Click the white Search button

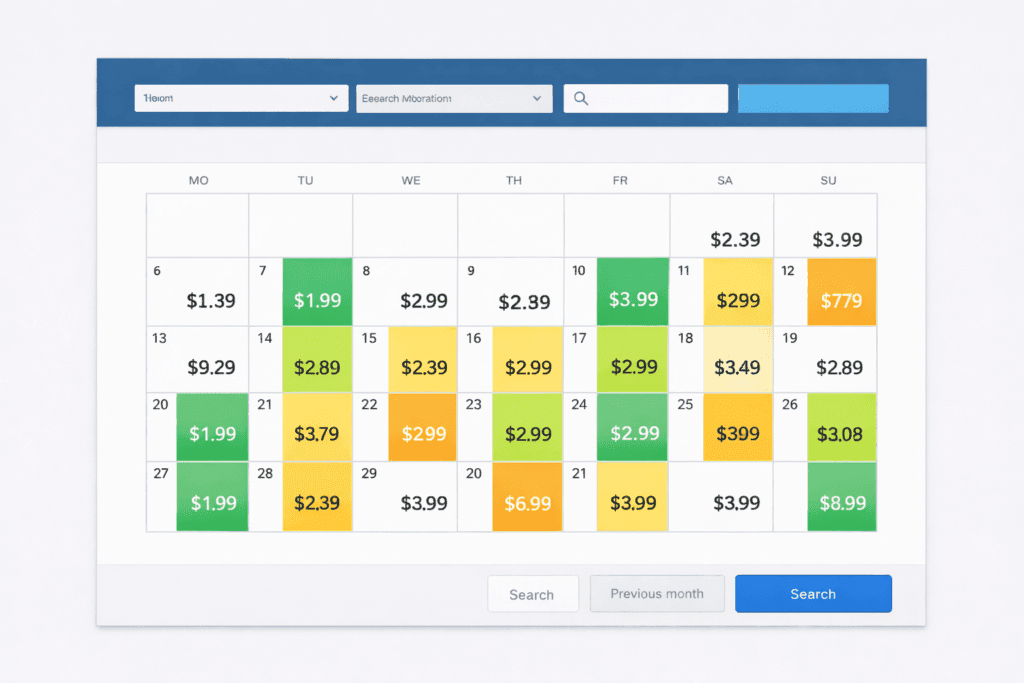(x=532, y=594)
